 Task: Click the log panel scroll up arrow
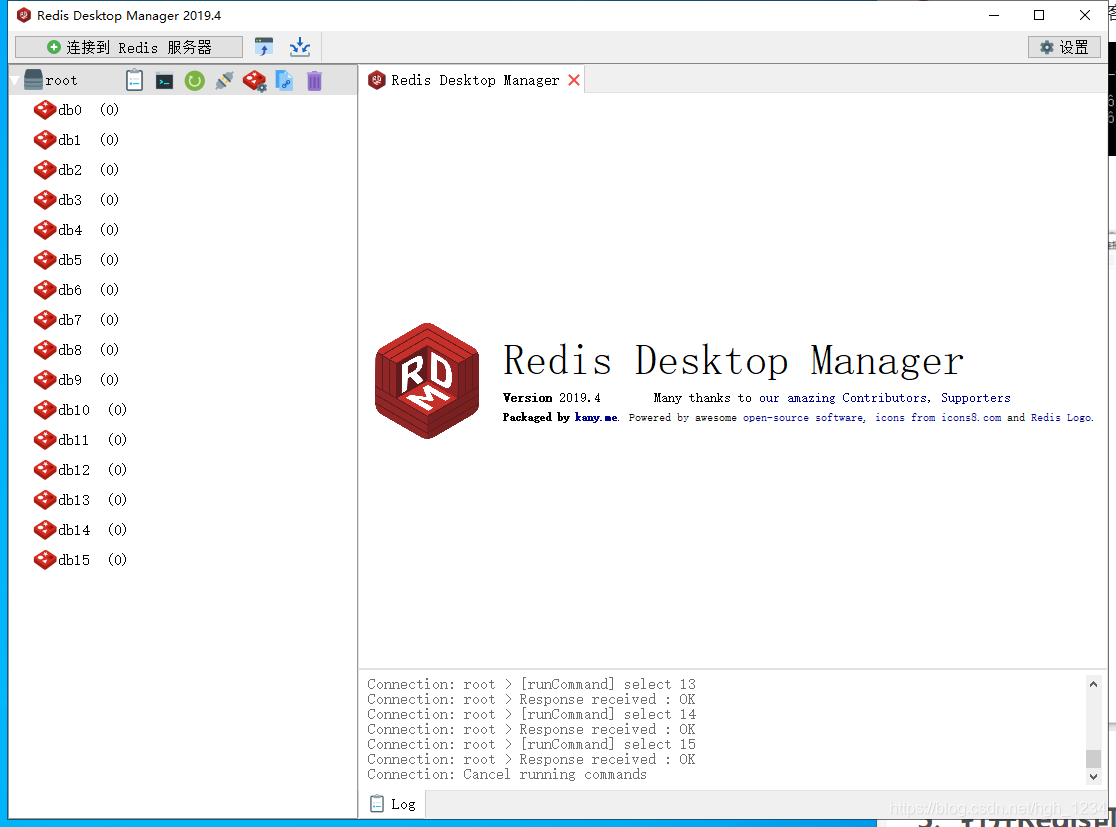(x=1093, y=684)
